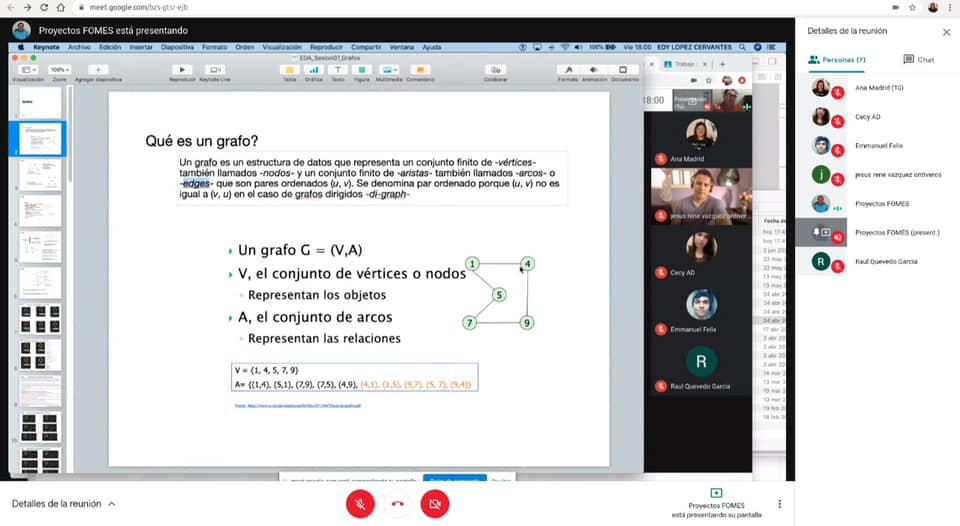Screen dimensions: 960x526
Task: Insert a chart with Gráfica icon
Action: pyautogui.click(x=313, y=70)
